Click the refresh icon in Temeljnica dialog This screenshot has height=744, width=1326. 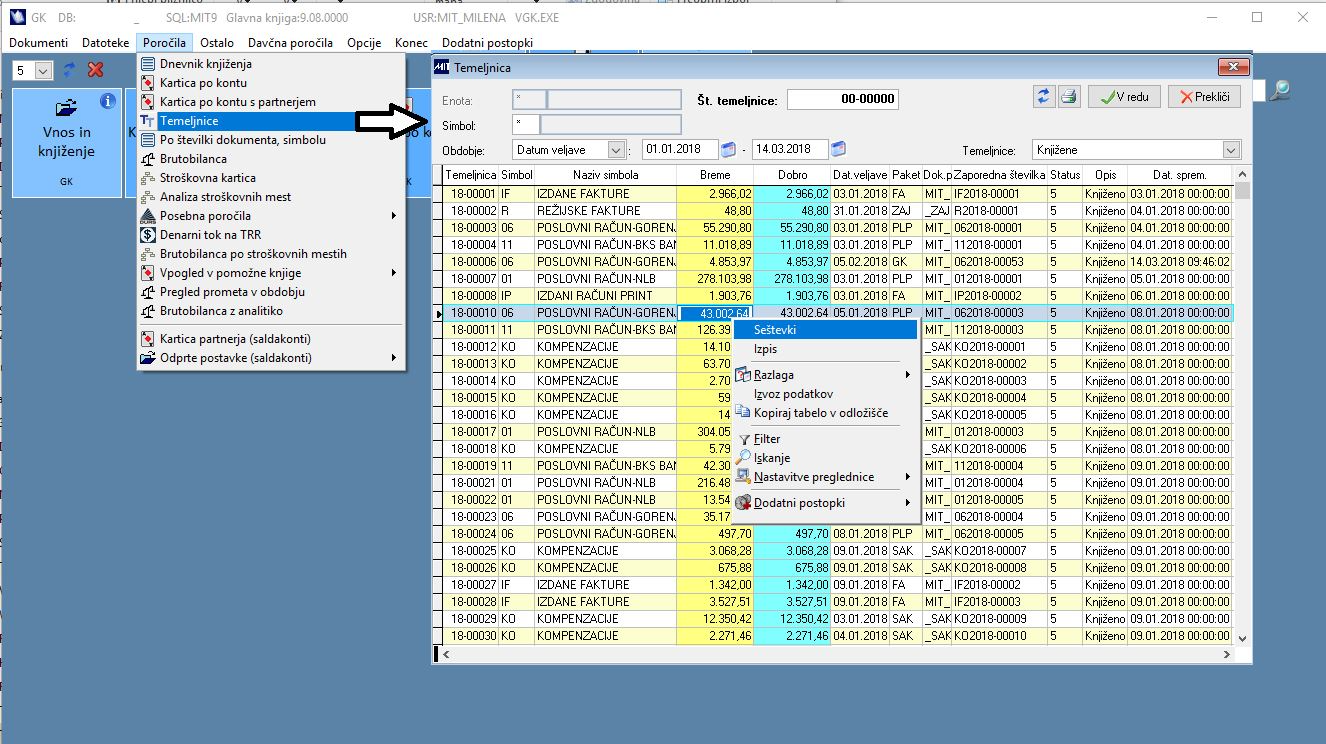click(1044, 97)
